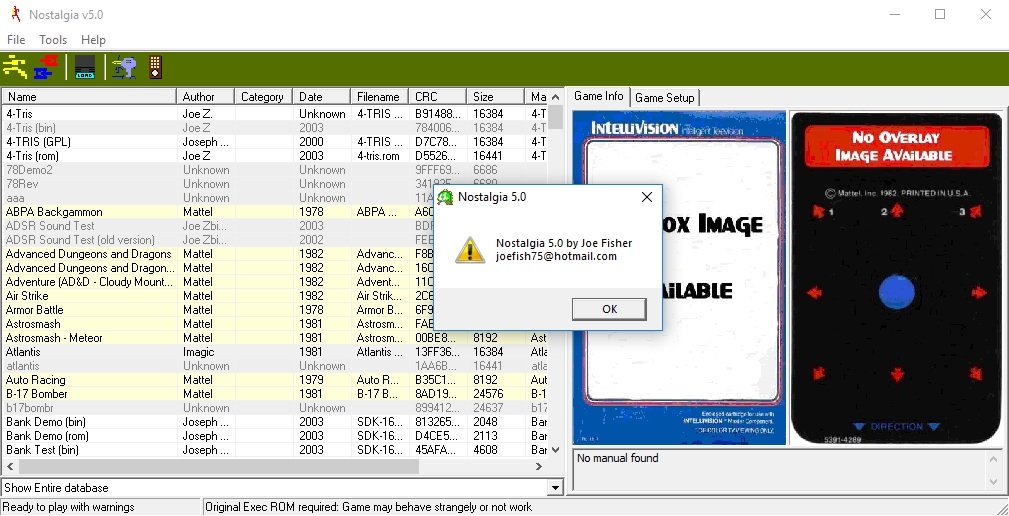Viewport: 1009px width, 516px height.
Task: Click the warning triangle icon in the dialog
Action: click(470, 250)
